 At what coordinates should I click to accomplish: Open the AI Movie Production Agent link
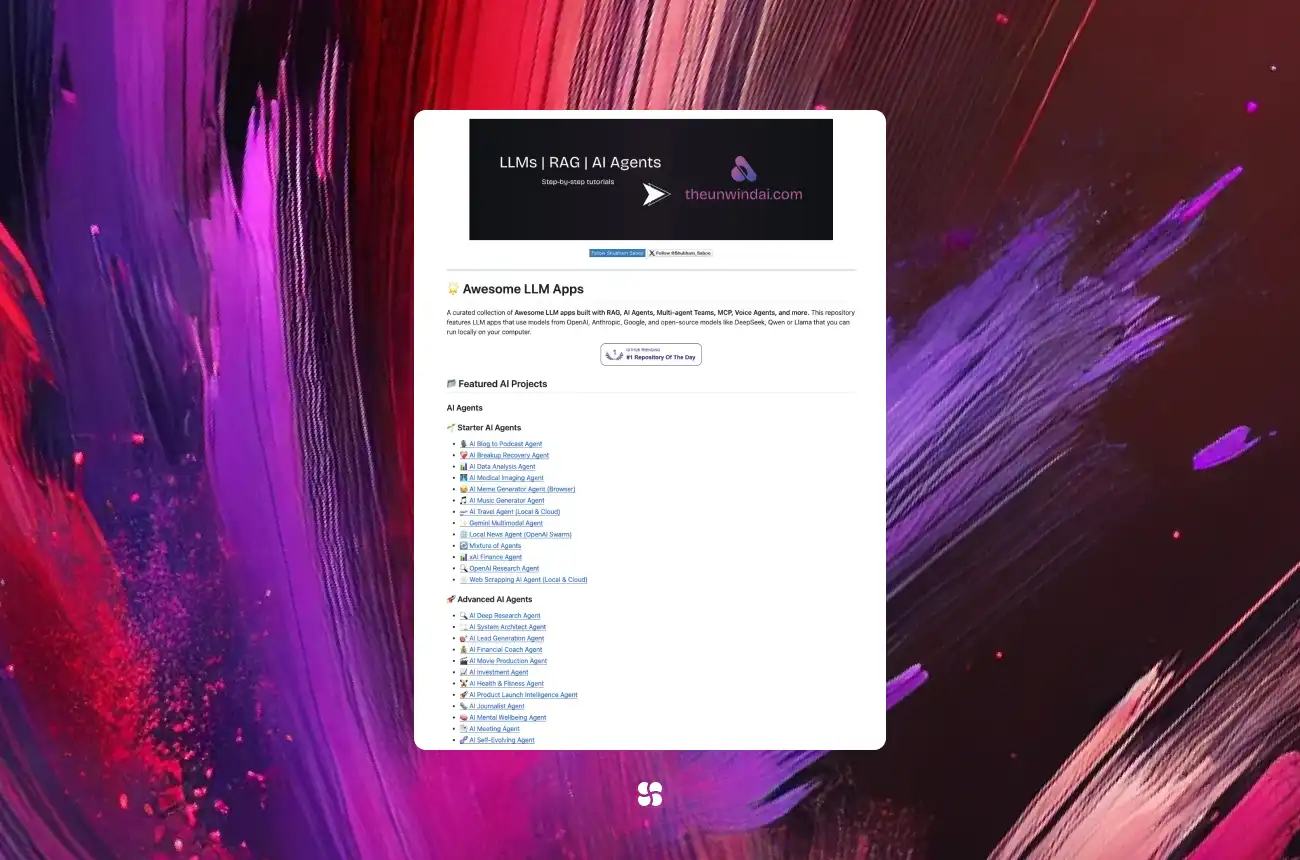coord(503,661)
